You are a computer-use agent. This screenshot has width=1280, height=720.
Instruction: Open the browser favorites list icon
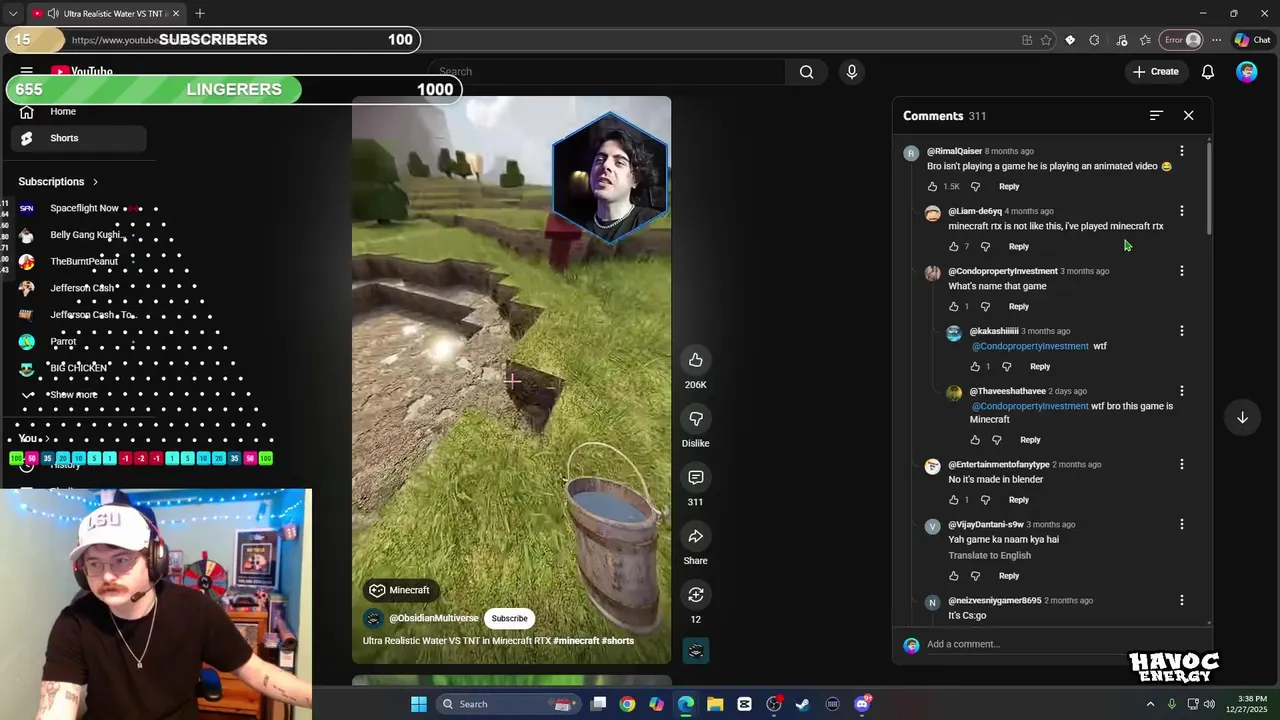(1145, 40)
